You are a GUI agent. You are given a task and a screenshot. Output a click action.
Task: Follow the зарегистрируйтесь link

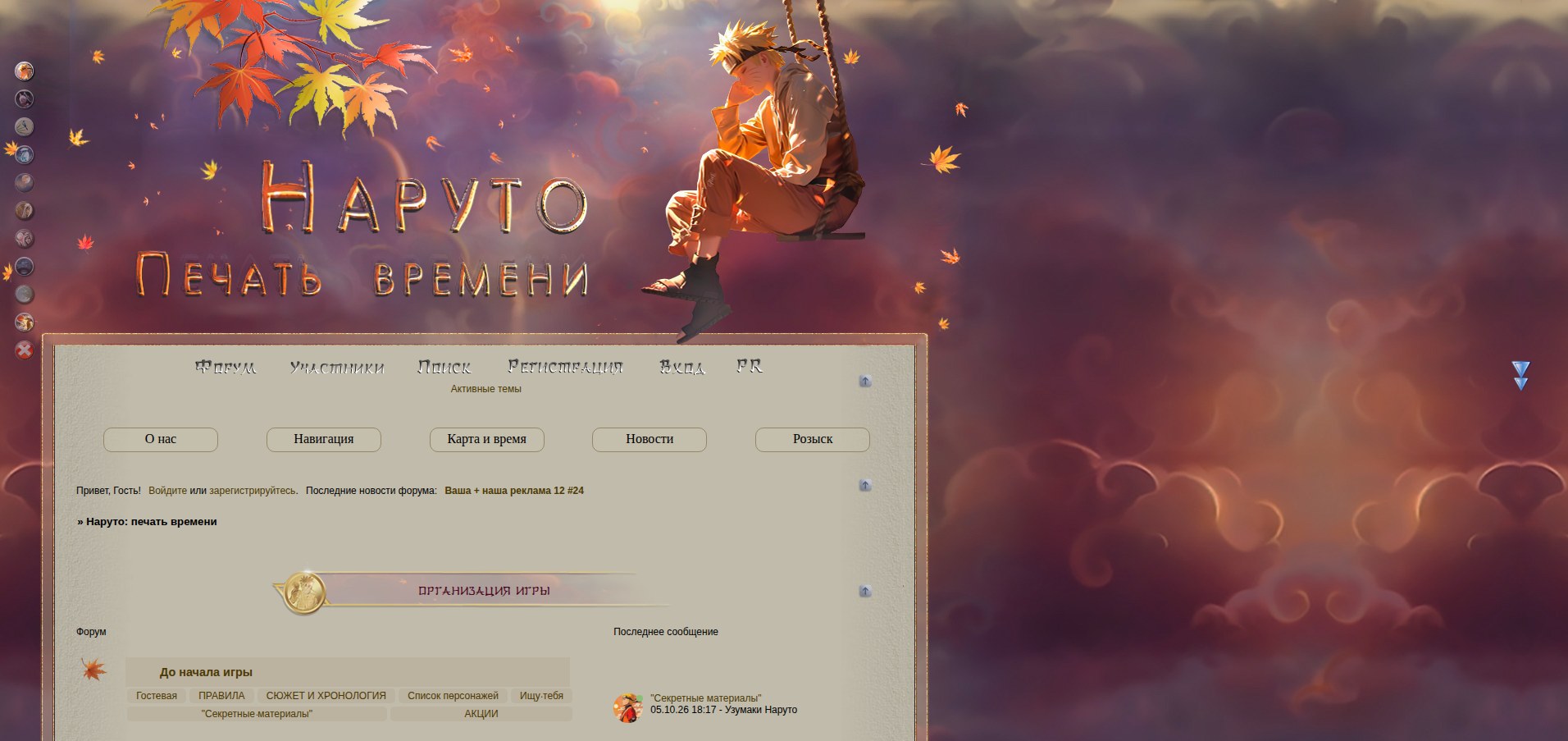[252, 491]
